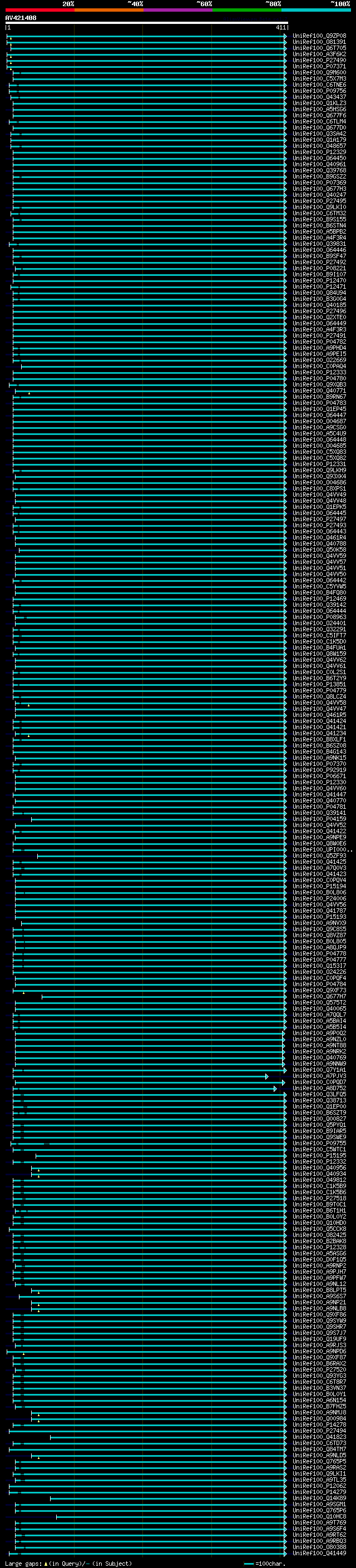Select hit UniRef100_Q39768
The height and width of the screenshot is (1568, 356).
(x=319, y=170)
